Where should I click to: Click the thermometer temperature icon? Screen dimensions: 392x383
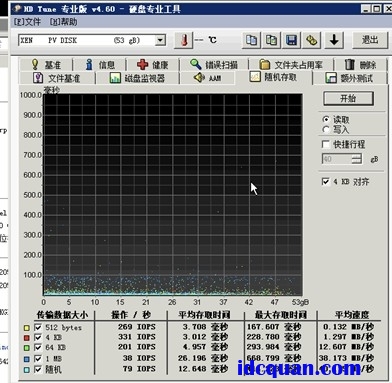pos(184,41)
